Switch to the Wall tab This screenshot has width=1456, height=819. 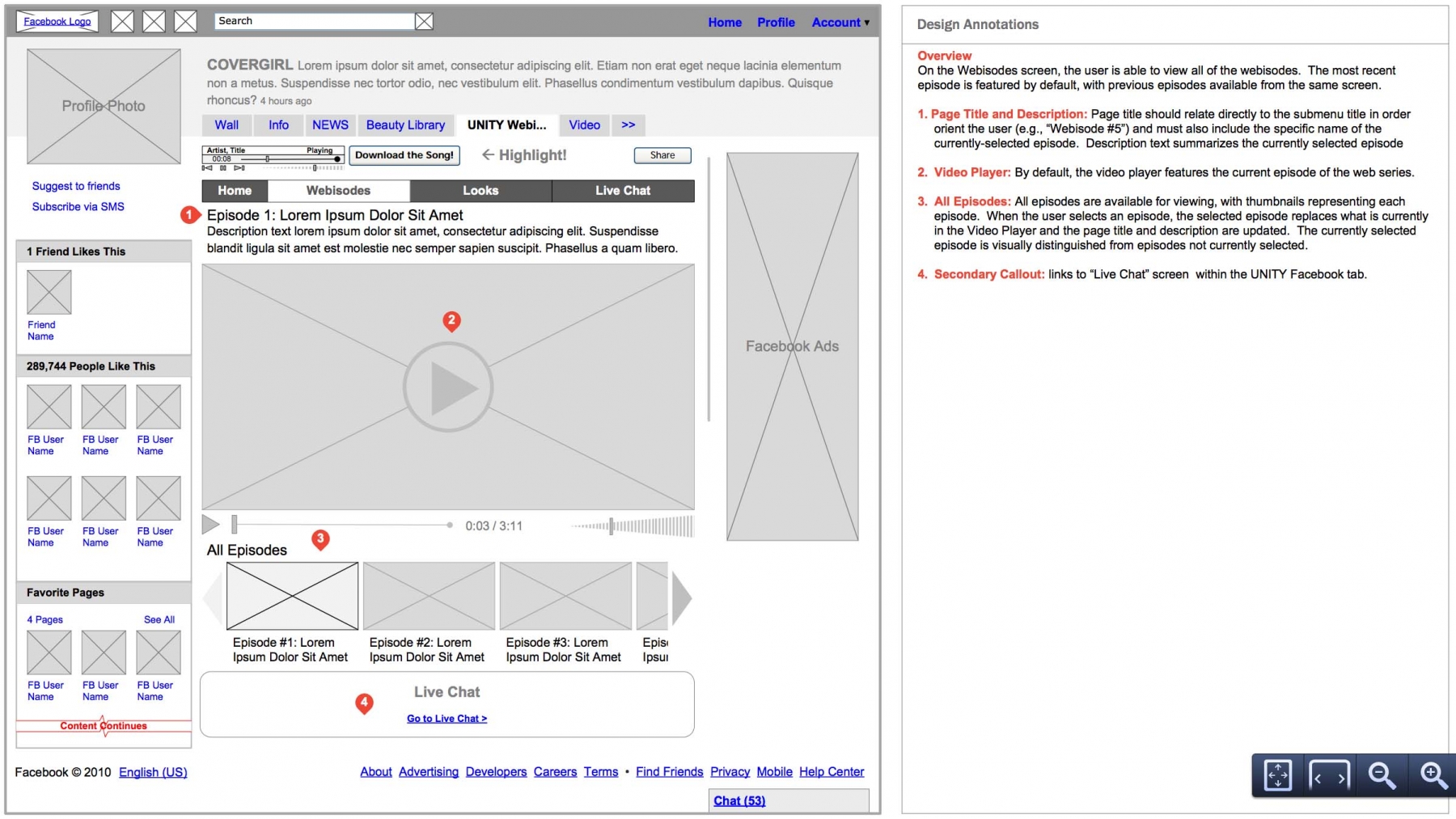pos(226,125)
